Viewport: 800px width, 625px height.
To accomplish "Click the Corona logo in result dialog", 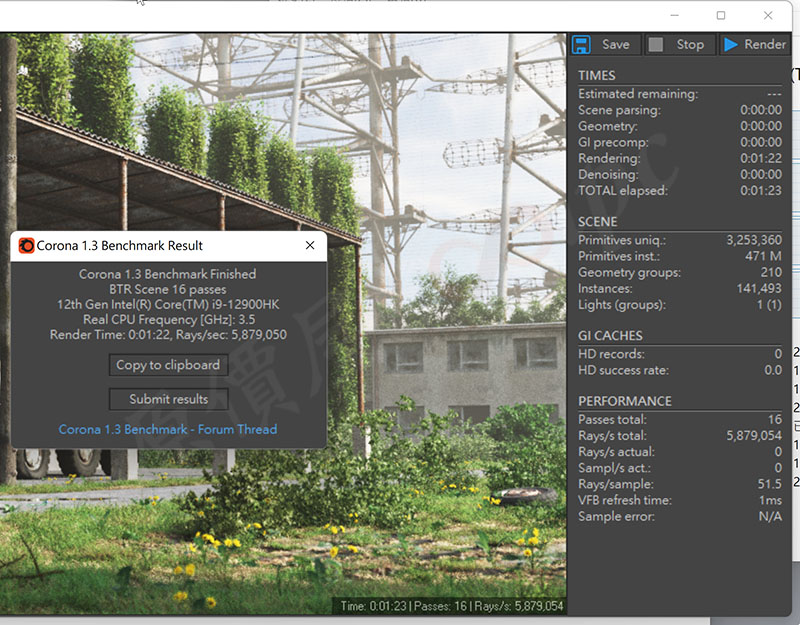I will click(27, 245).
